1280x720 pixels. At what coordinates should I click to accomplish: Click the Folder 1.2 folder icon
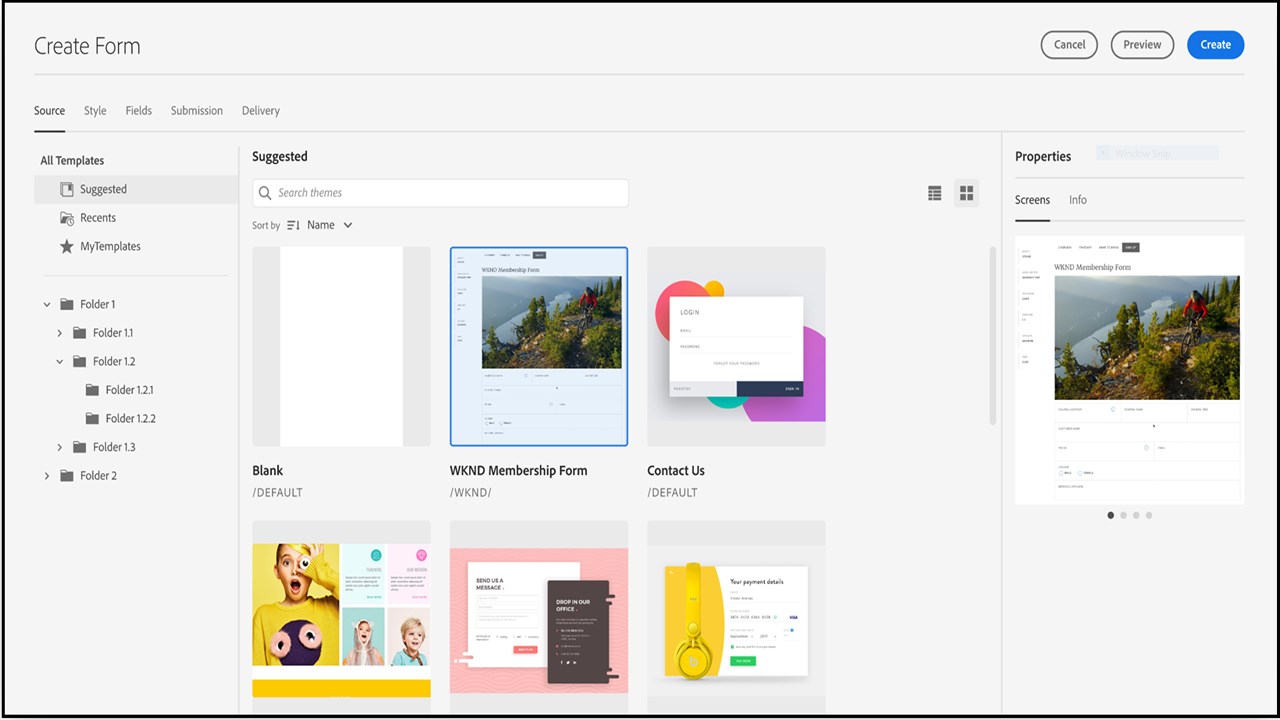pyautogui.click(x=80, y=362)
